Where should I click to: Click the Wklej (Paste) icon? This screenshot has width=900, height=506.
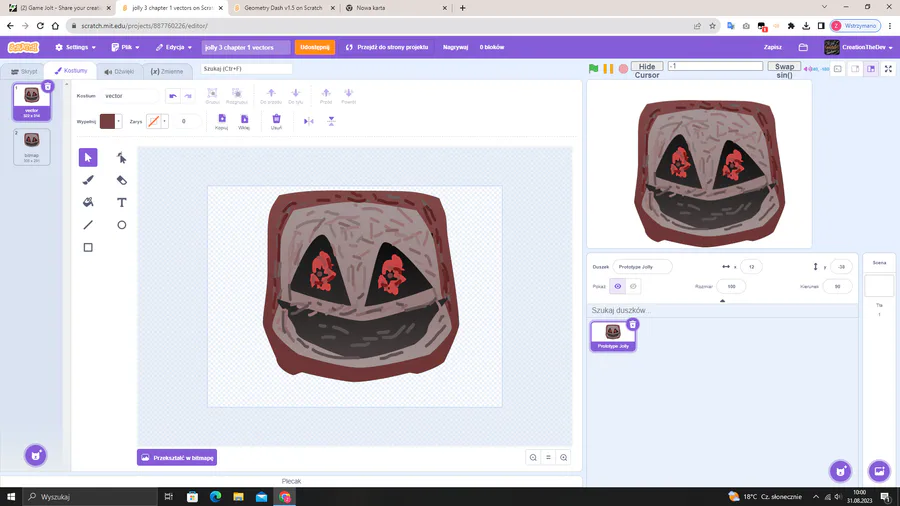click(244, 119)
